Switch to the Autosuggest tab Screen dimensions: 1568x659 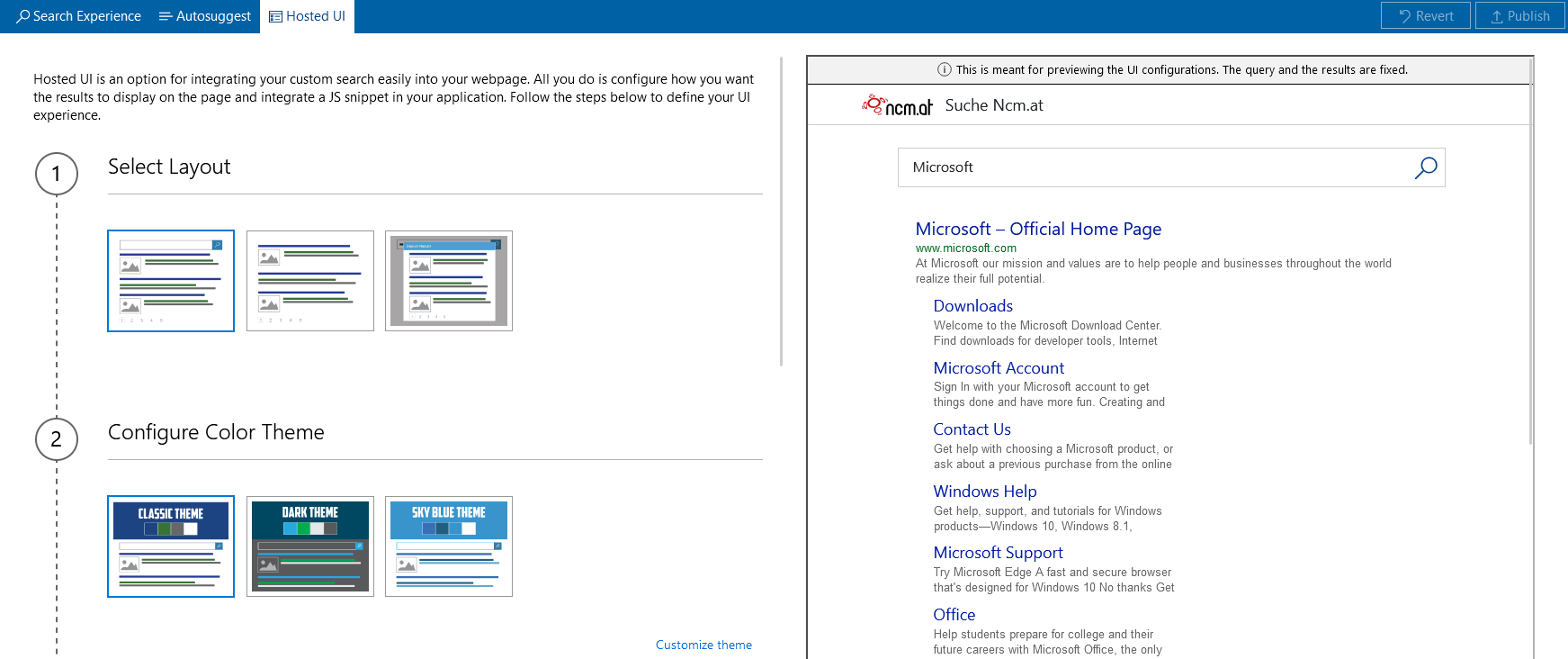[205, 16]
